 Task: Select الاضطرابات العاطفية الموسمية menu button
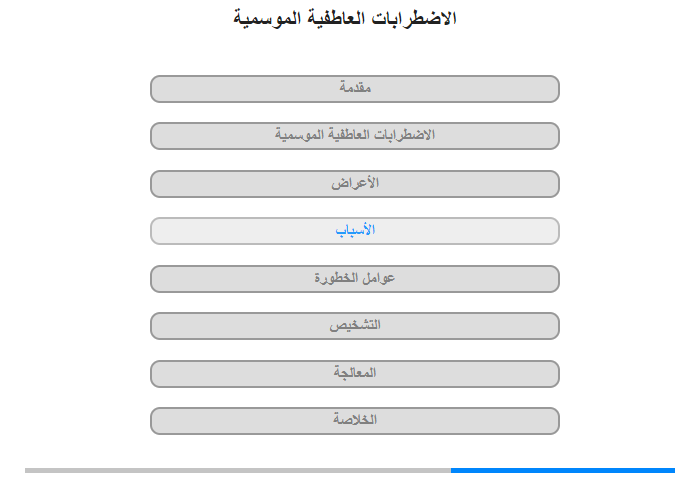point(355,136)
